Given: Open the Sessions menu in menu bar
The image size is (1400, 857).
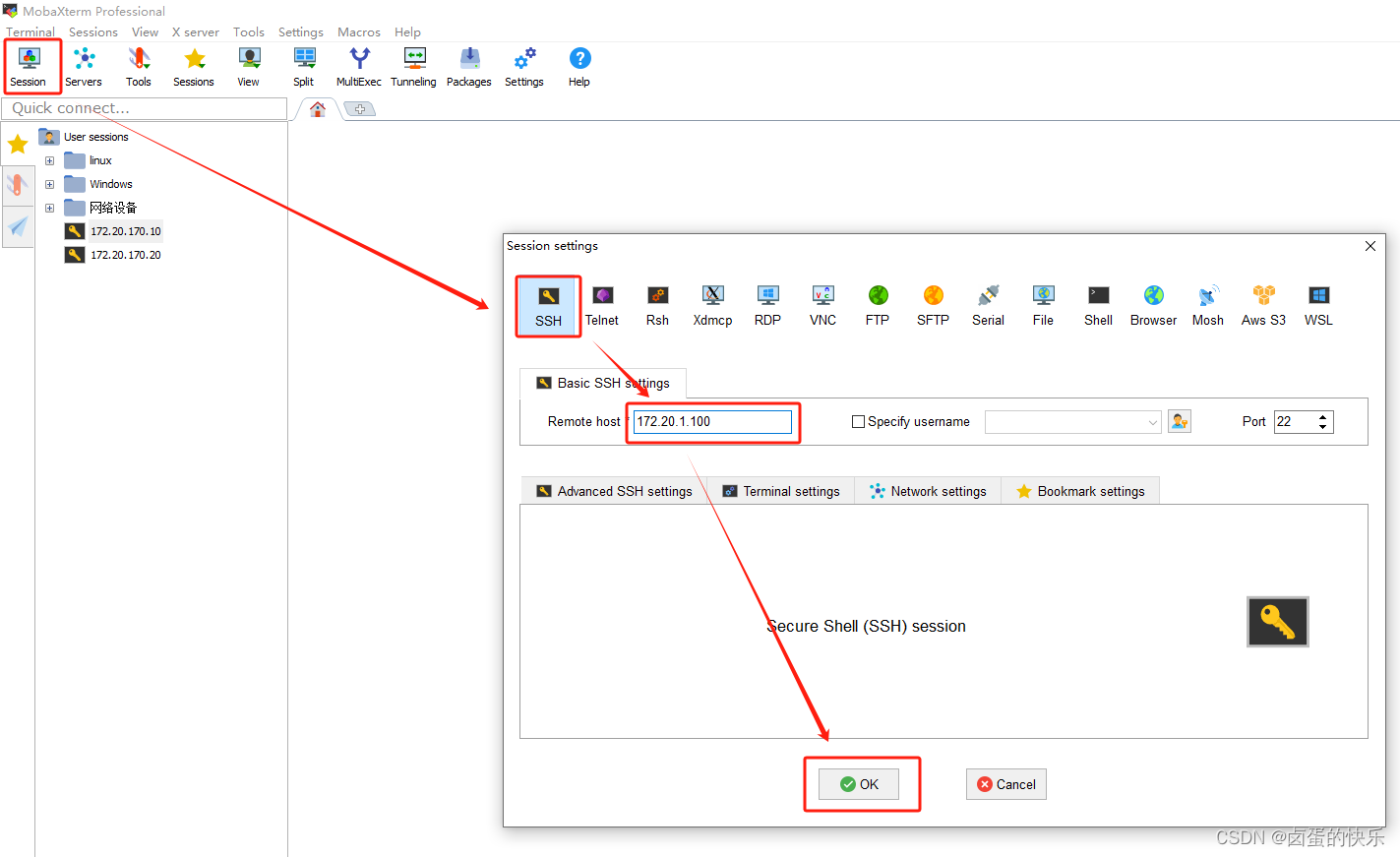Looking at the screenshot, I should tap(93, 31).
